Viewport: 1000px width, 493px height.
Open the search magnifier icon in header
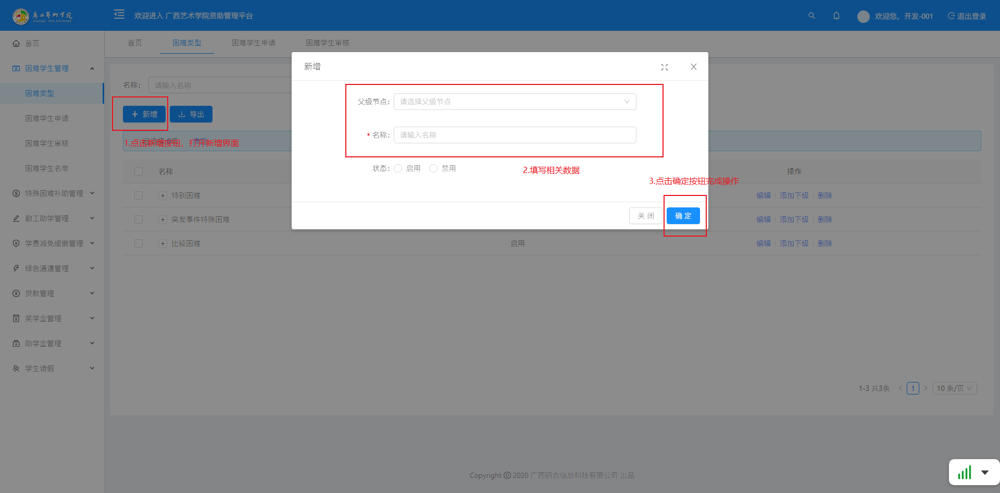click(x=811, y=16)
